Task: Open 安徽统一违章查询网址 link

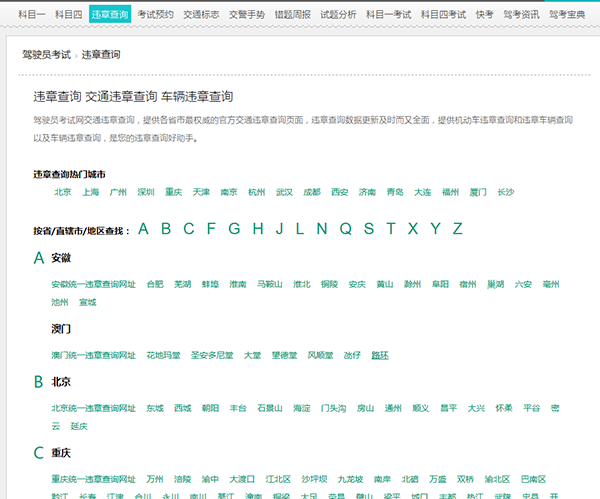Action: click(93, 284)
